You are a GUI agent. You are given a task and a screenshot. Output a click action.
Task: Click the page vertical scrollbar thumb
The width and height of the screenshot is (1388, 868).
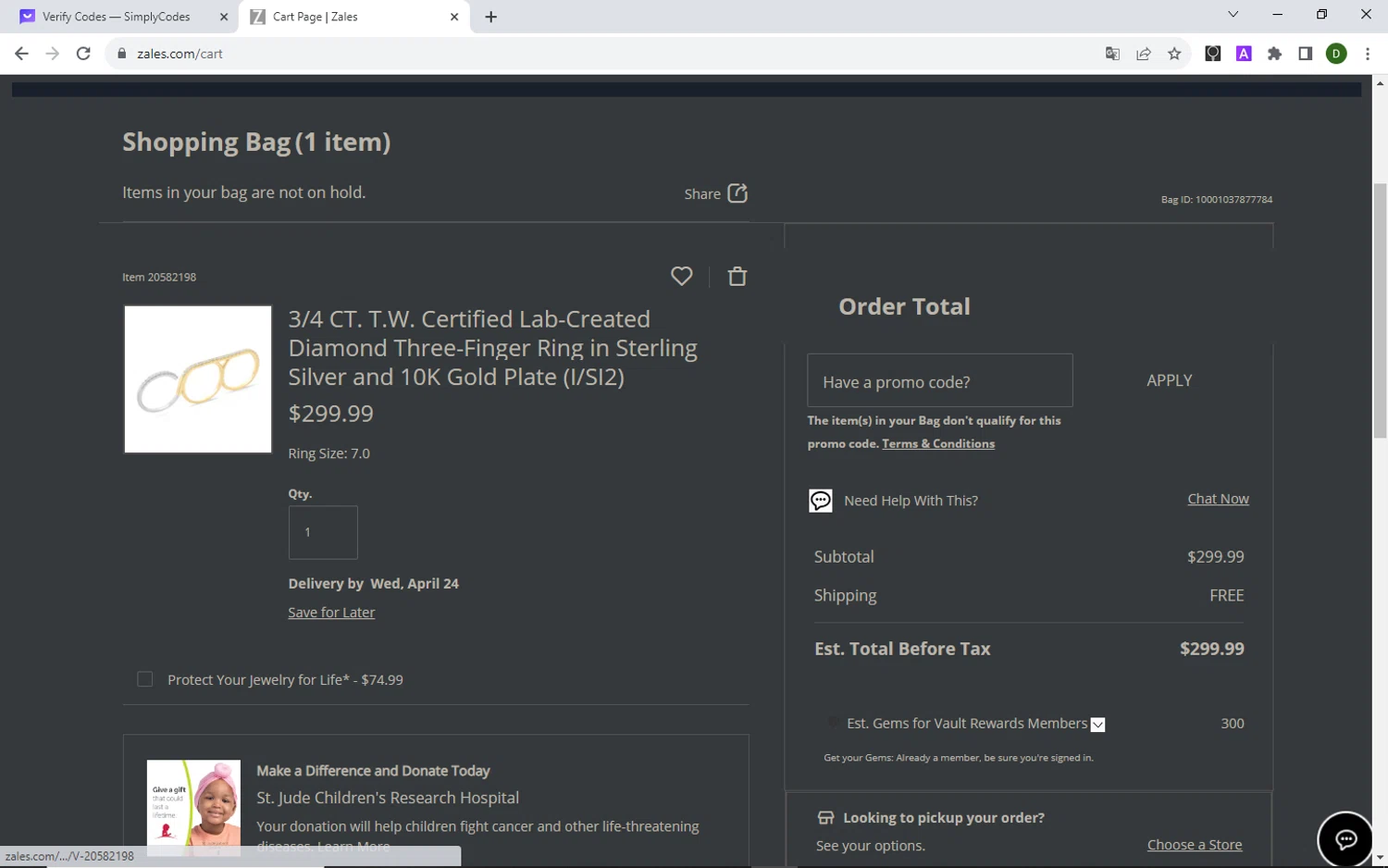click(1380, 311)
